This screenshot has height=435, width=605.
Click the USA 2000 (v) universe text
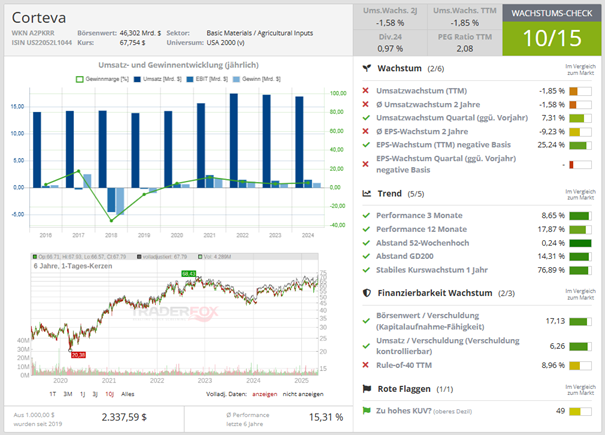pos(225,42)
